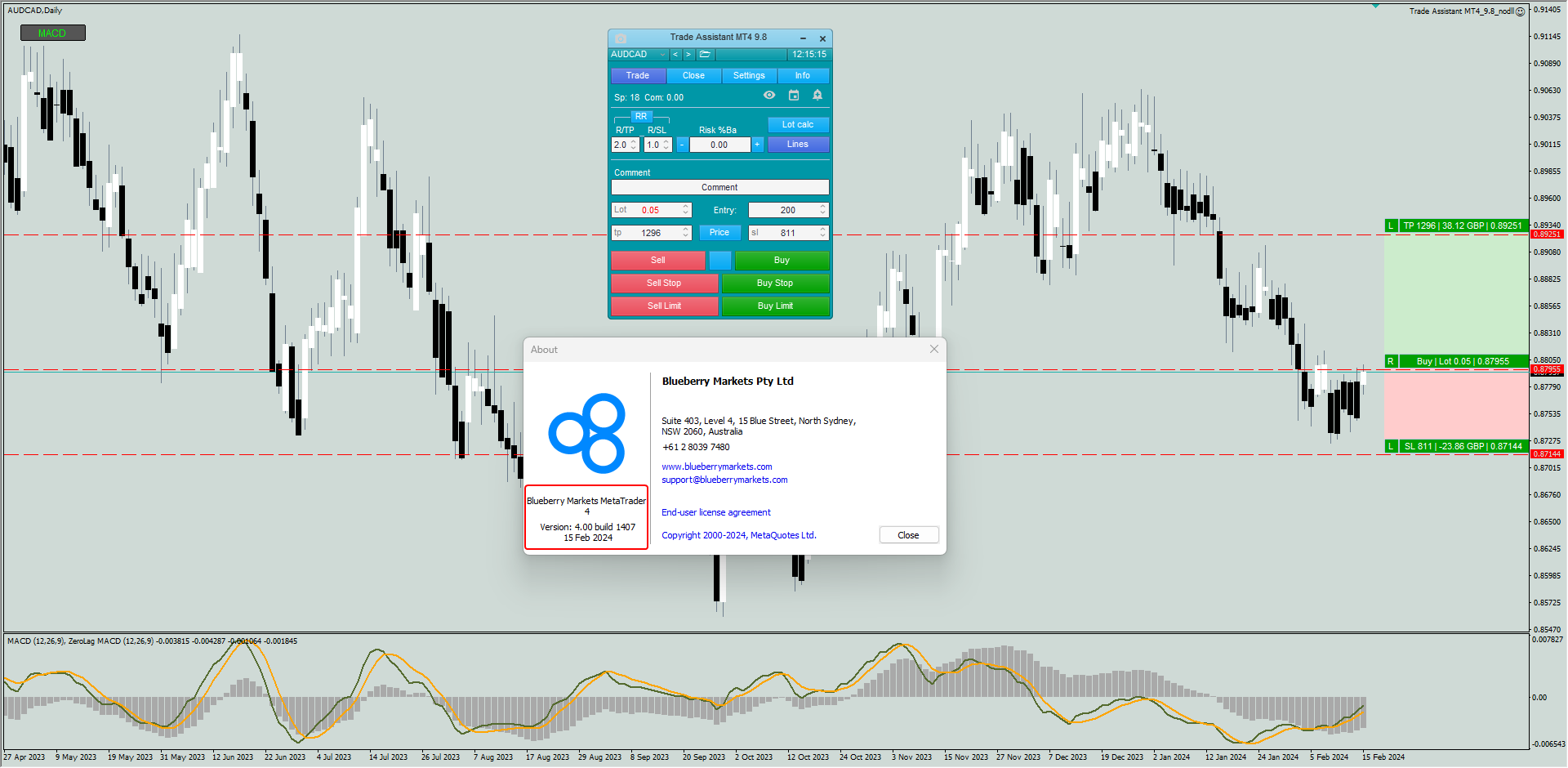This screenshot has height=768, width=1568.
Task: Close the About dialog using Close button
Action: tap(909, 535)
